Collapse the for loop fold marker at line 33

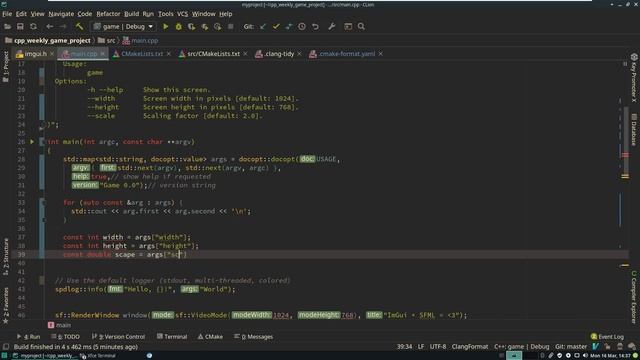click(x=44, y=202)
